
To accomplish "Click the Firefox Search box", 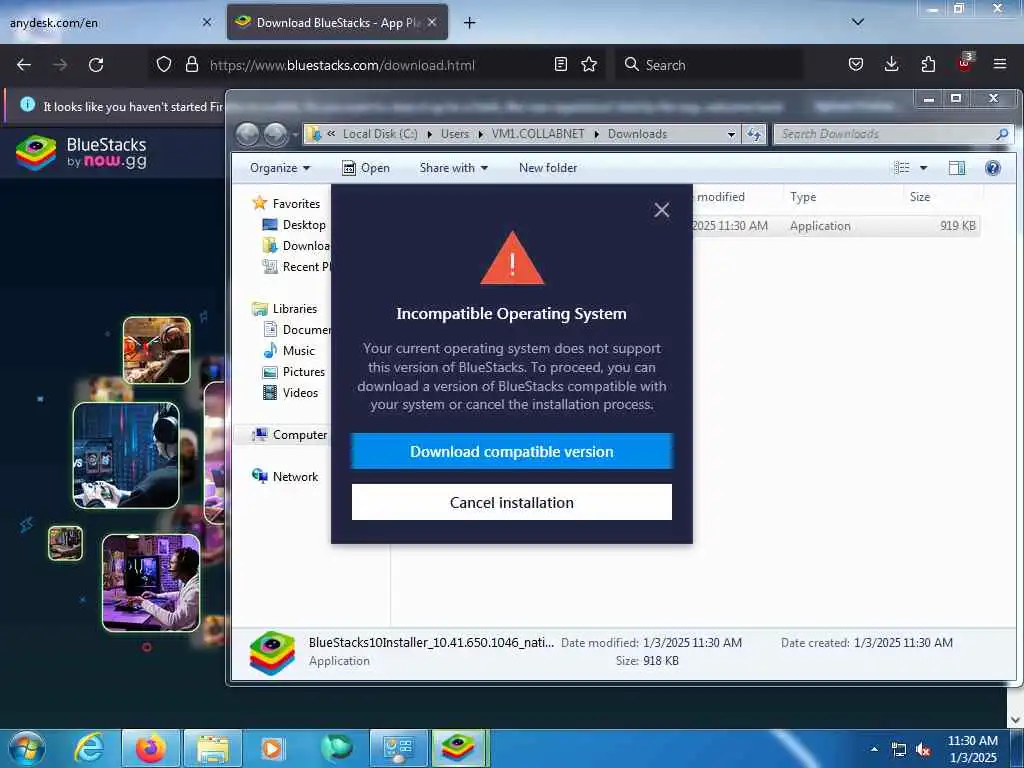I will coord(709,65).
